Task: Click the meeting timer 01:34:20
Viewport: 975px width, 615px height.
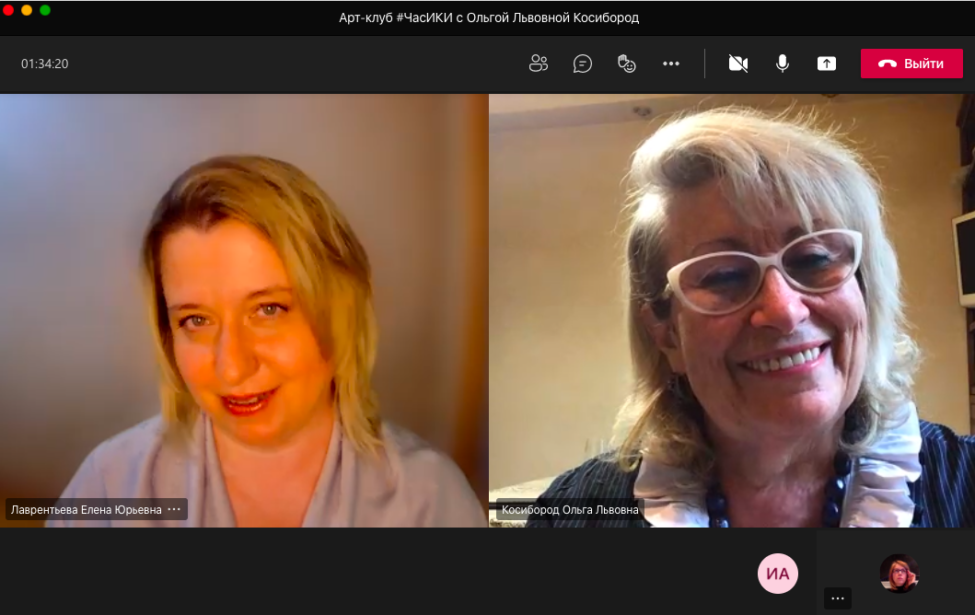Action: [45, 64]
